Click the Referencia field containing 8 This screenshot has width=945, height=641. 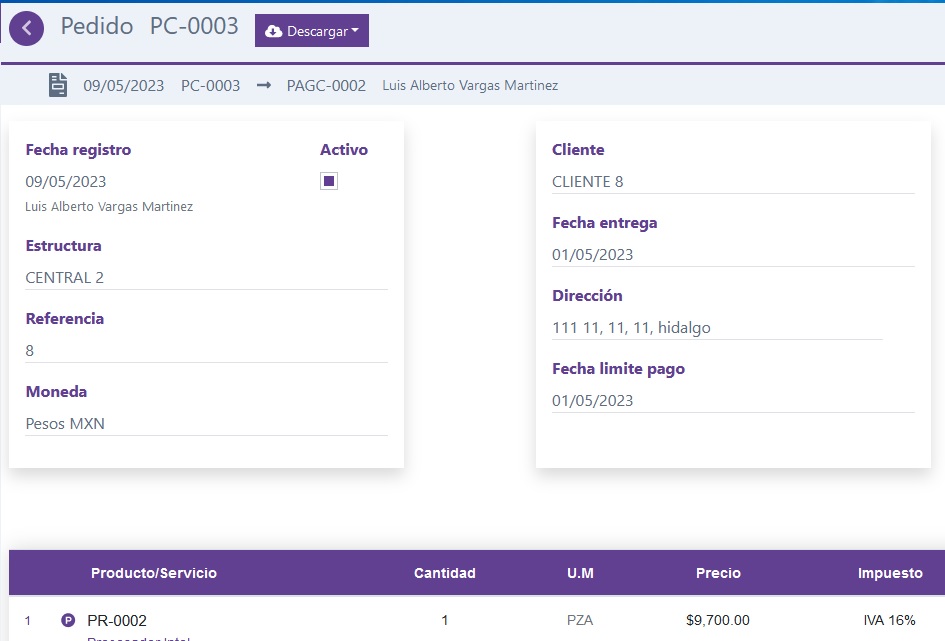pos(205,351)
